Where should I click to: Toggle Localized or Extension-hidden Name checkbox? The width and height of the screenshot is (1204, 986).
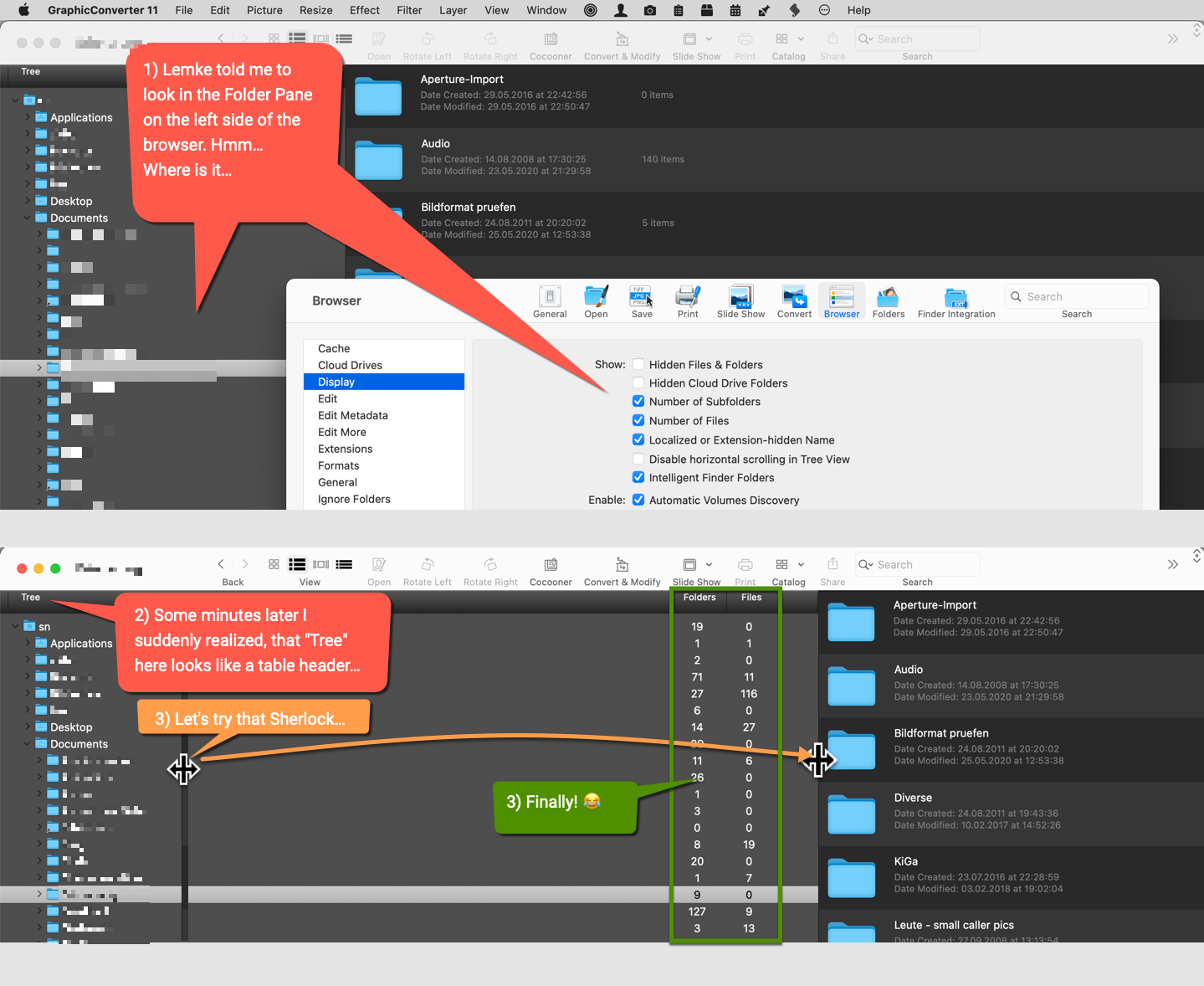(638, 439)
